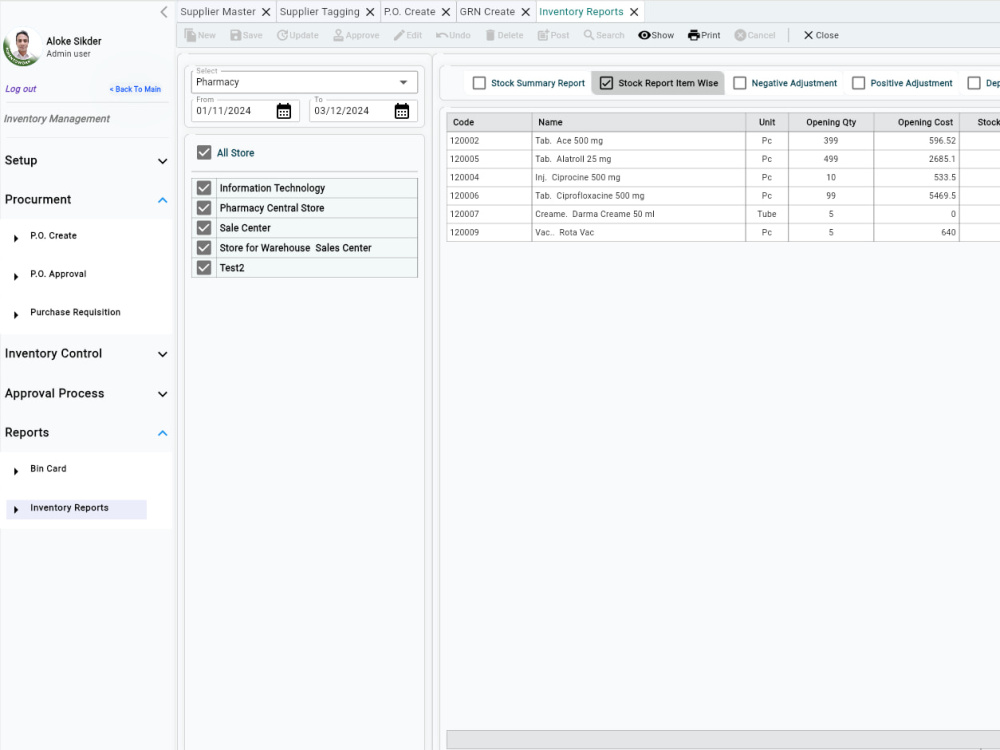Click the Log out link
This screenshot has height=750, width=1000.
tap(20, 89)
